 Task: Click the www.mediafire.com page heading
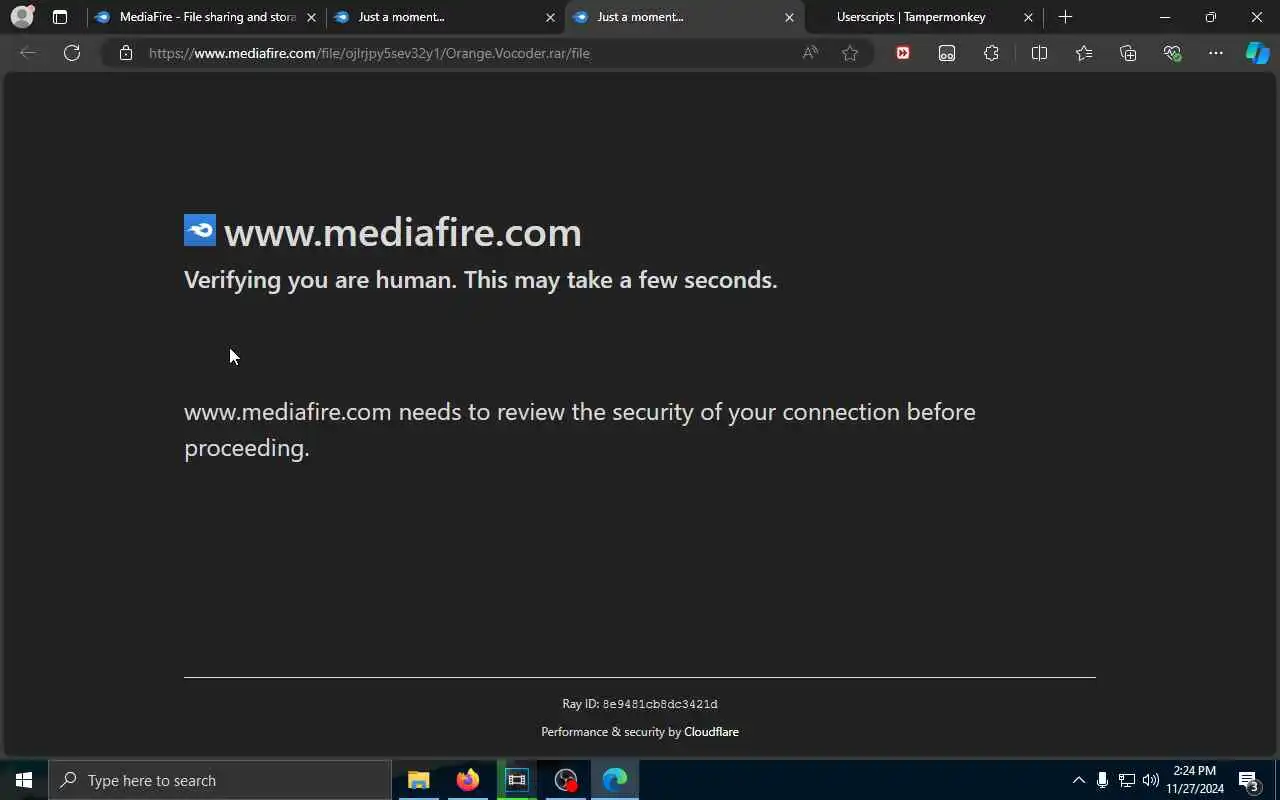(402, 232)
